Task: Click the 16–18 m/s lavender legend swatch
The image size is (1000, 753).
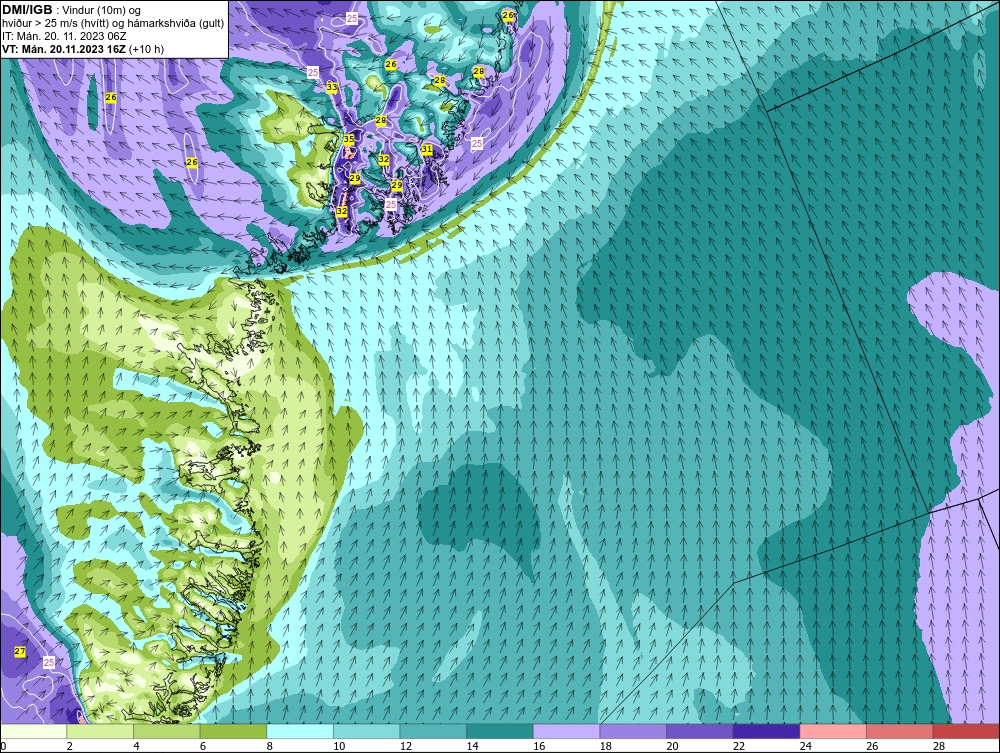Action: 566,731
